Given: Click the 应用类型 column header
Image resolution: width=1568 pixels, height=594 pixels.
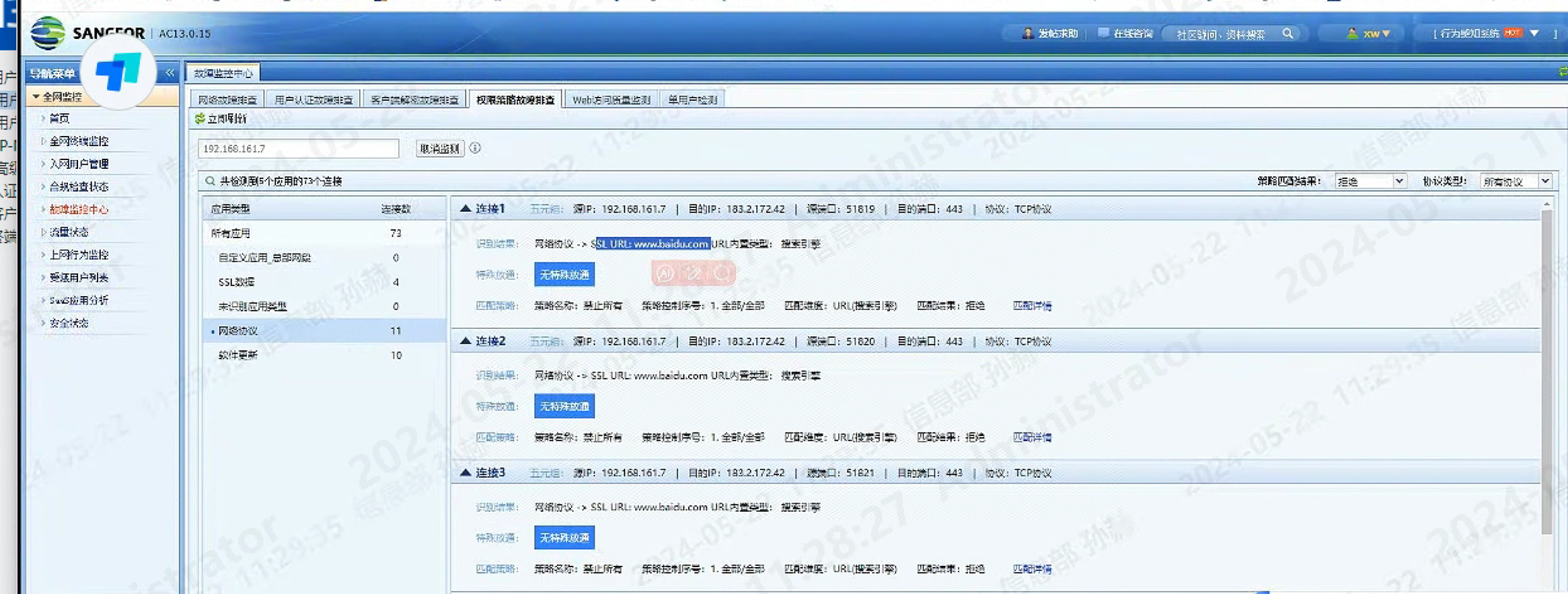Looking at the screenshot, I should pyautogui.click(x=230, y=209).
